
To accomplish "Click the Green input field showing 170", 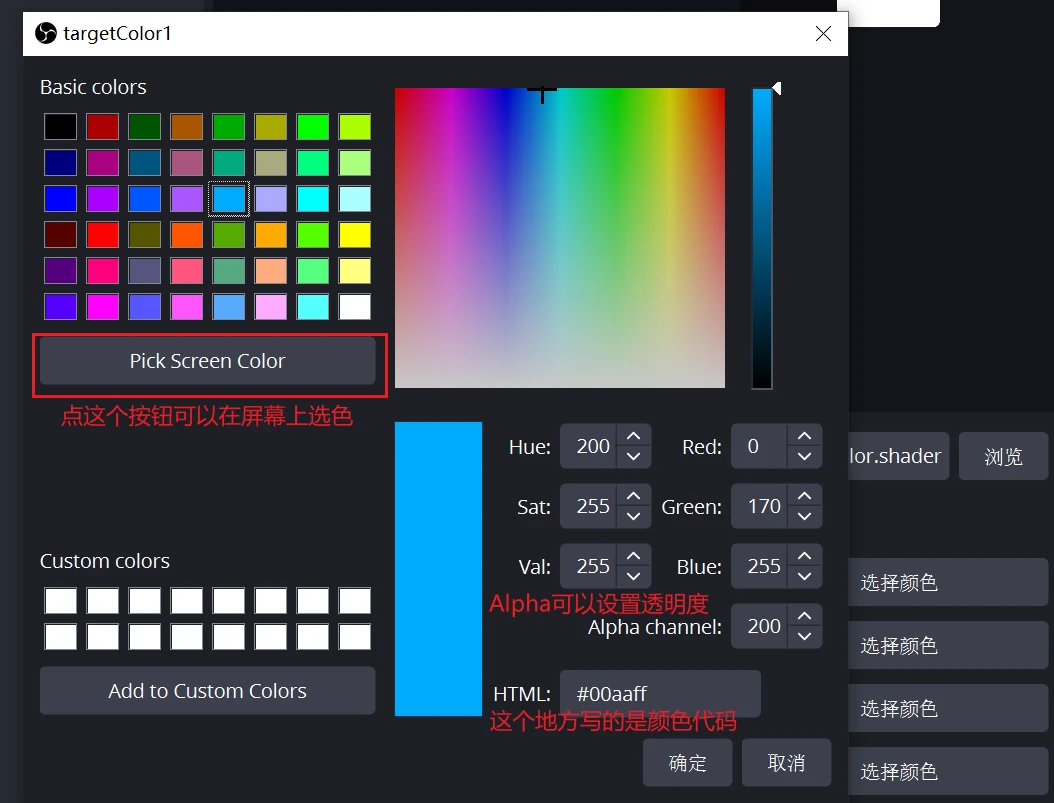I will pyautogui.click(x=761, y=506).
